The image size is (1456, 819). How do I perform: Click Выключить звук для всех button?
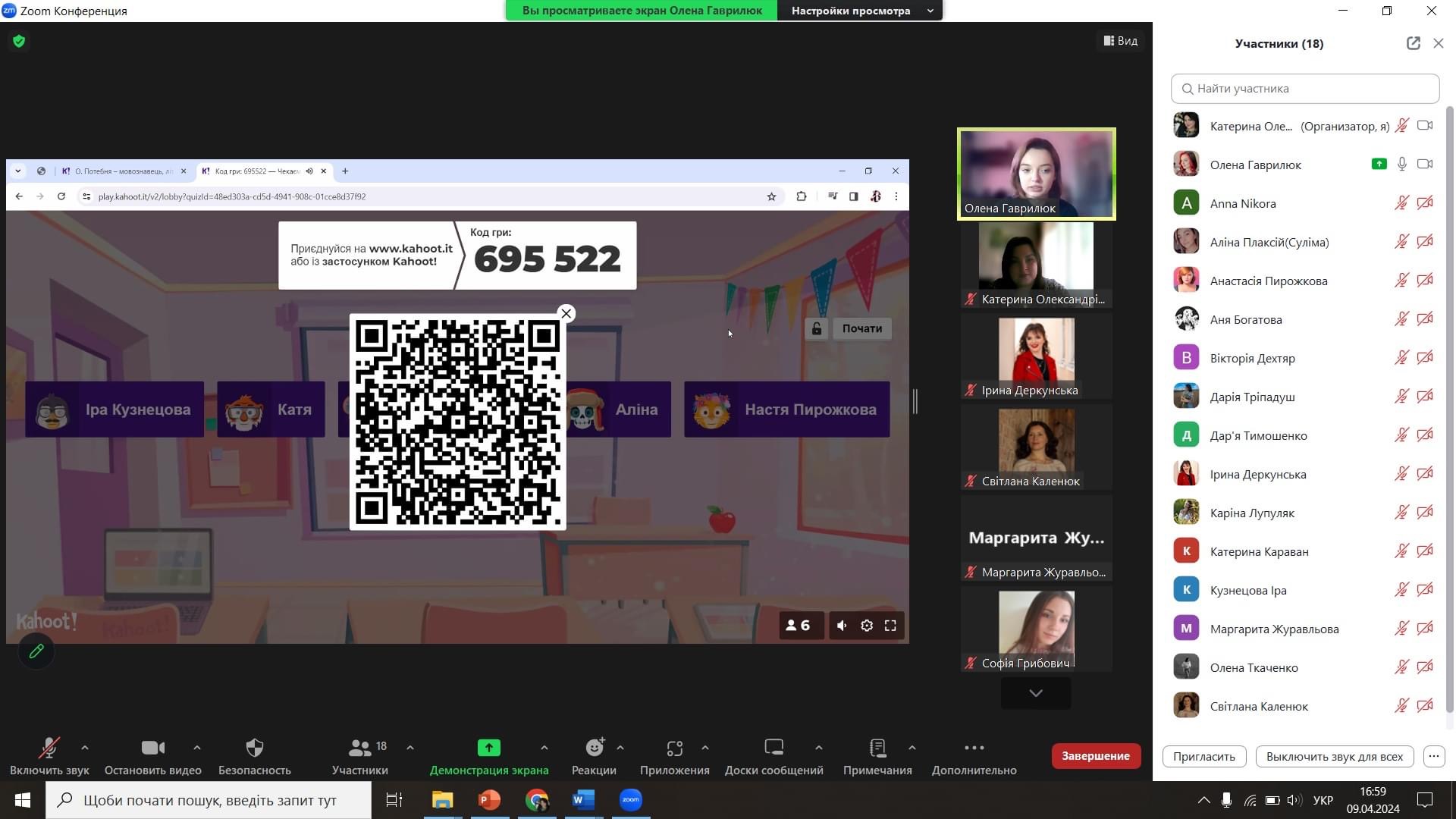[x=1335, y=756]
